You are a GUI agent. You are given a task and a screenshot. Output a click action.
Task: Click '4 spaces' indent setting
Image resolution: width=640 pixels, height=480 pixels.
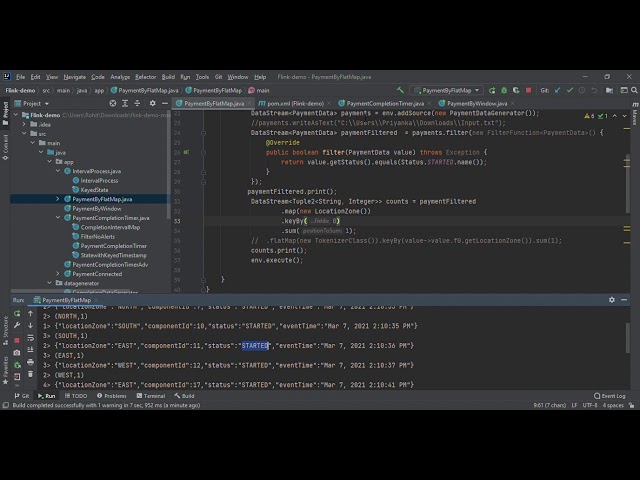coord(613,405)
